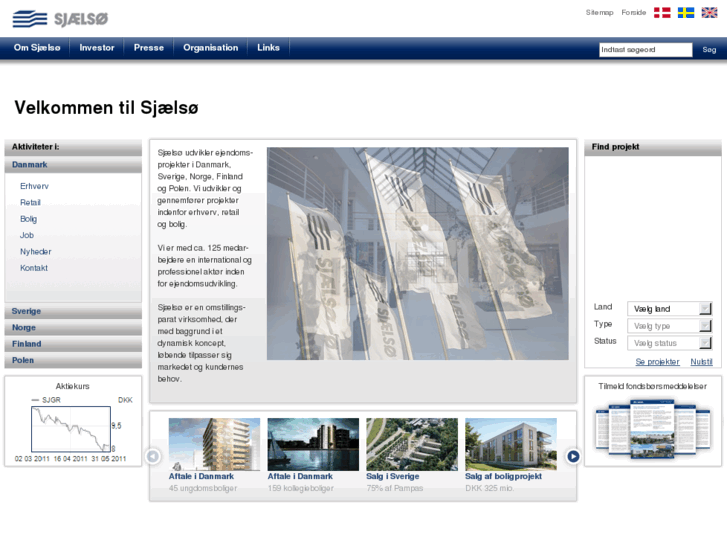This screenshot has height=545, width=727.
Task: Click the Søg search button
Action: pos(709,50)
